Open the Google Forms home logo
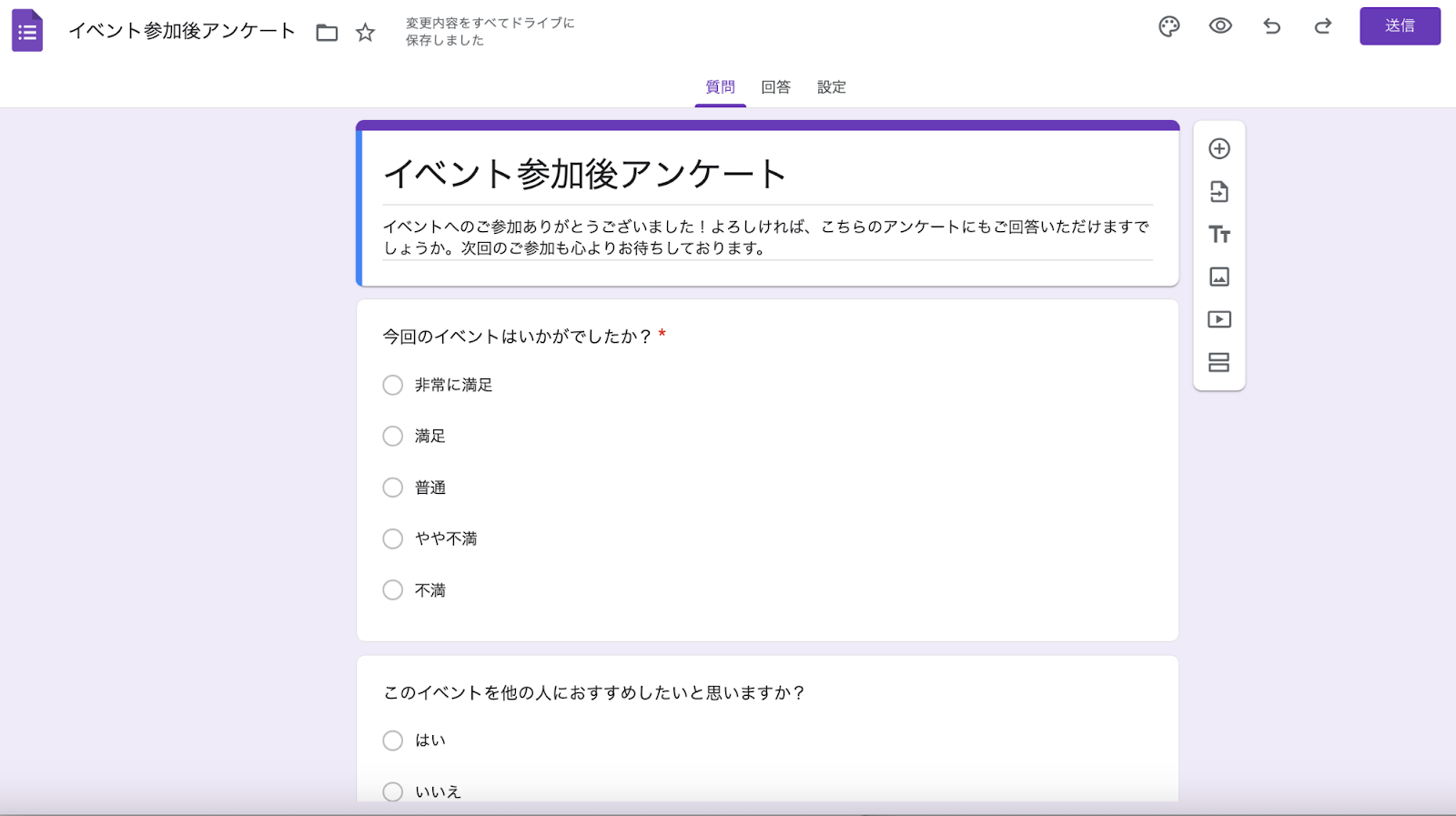 point(27,31)
